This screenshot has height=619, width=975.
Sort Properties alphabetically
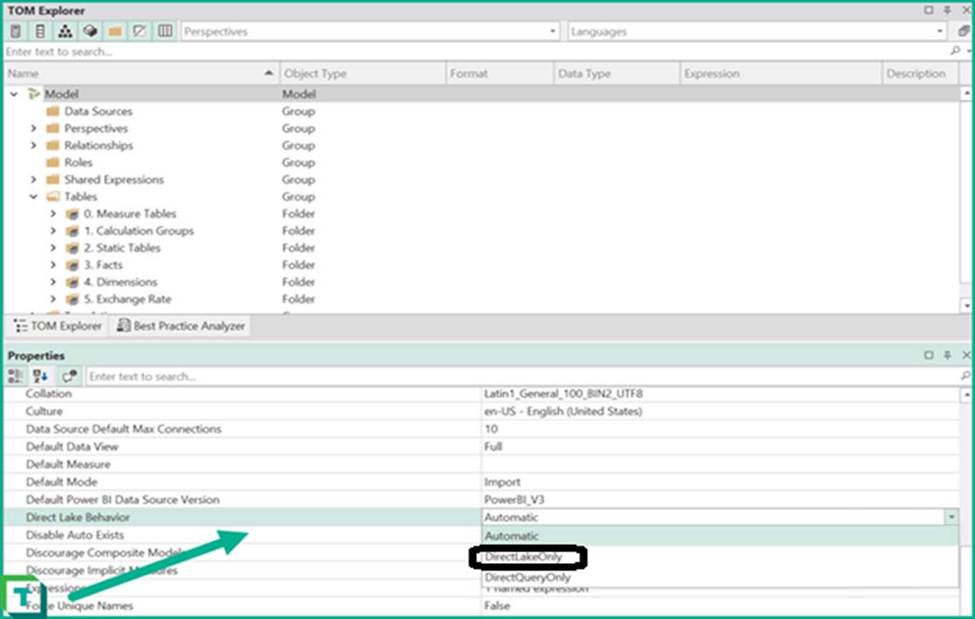40,376
